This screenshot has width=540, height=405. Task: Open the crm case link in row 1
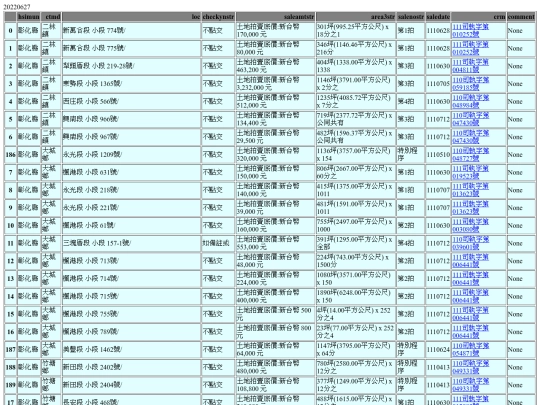coord(470,48)
